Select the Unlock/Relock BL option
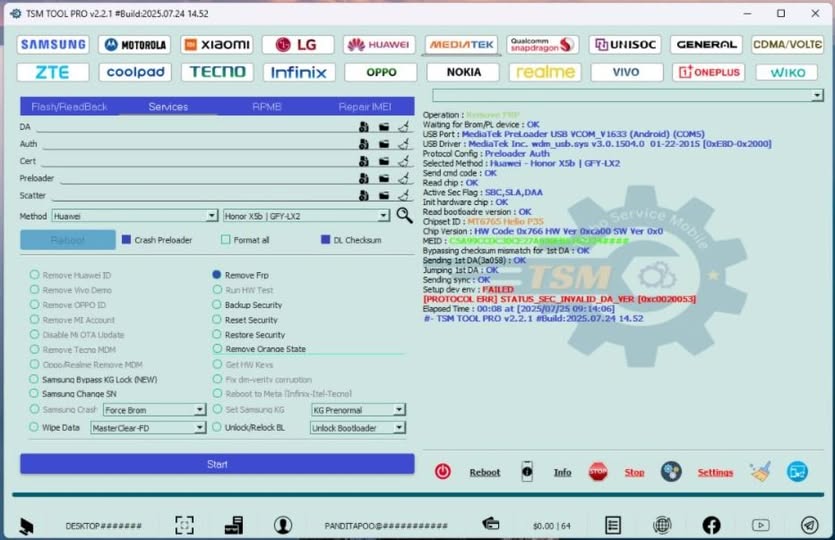Image resolution: width=835 pixels, height=540 pixels. pos(217,427)
